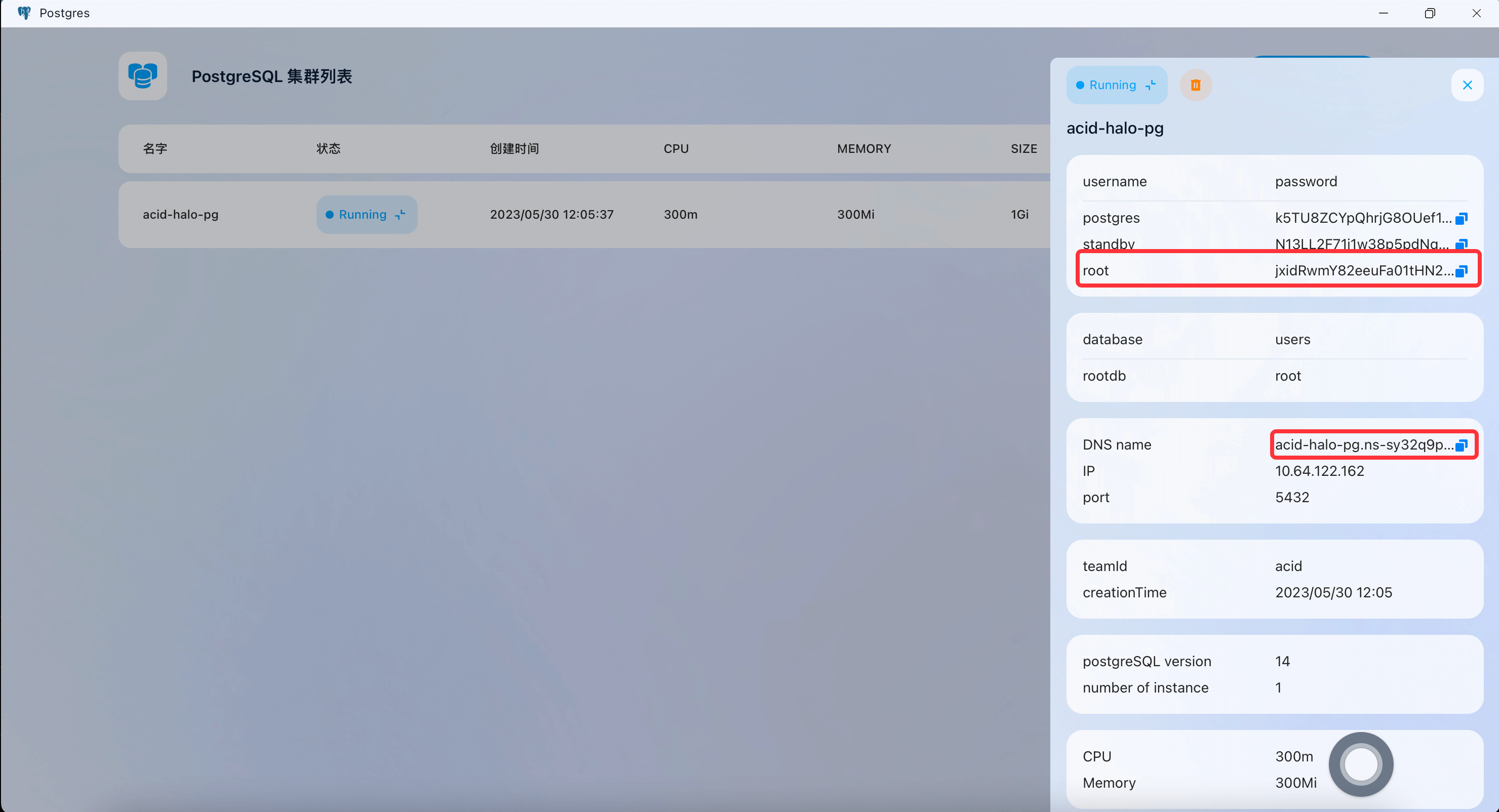Image resolution: width=1499 pixels, height=812 pixels.
Task: Click Running status badge in cluster row
Action: click(x=367, y=215)
